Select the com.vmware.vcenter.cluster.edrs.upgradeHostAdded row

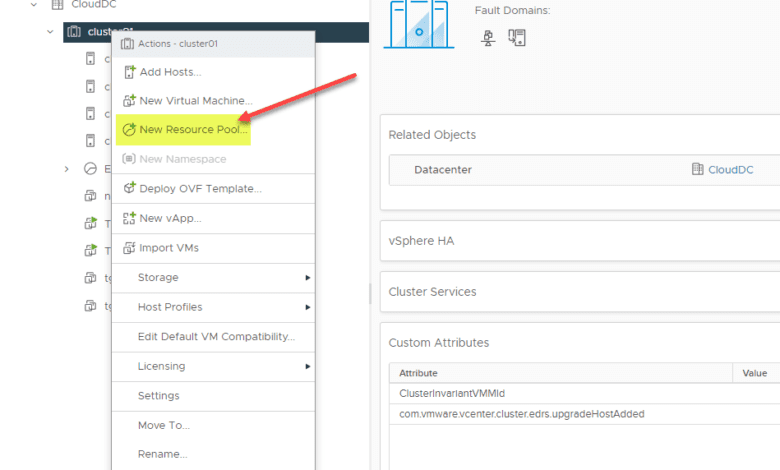click(x=585, y=414)
